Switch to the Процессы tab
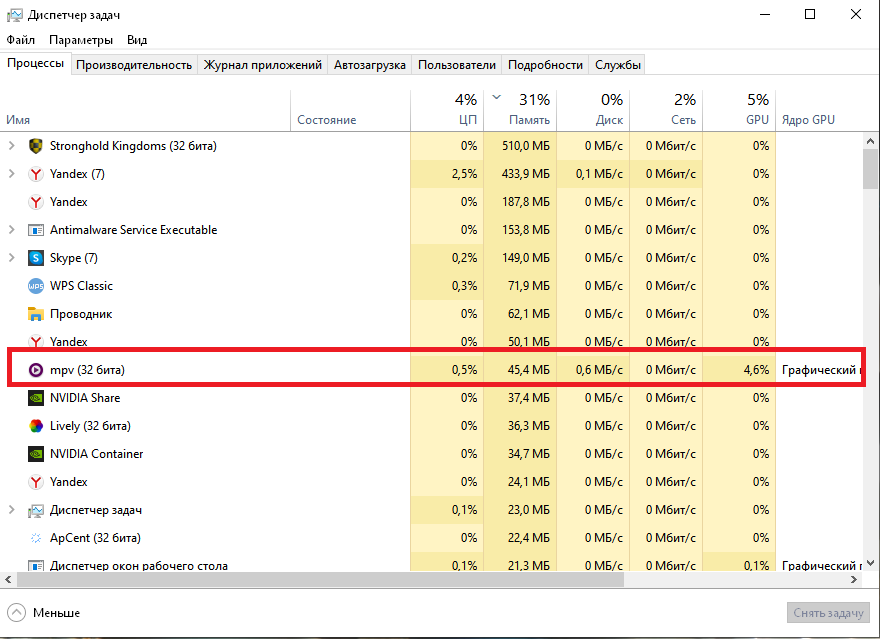This screenshot has height=639, width=880. [x=35, y=63]
